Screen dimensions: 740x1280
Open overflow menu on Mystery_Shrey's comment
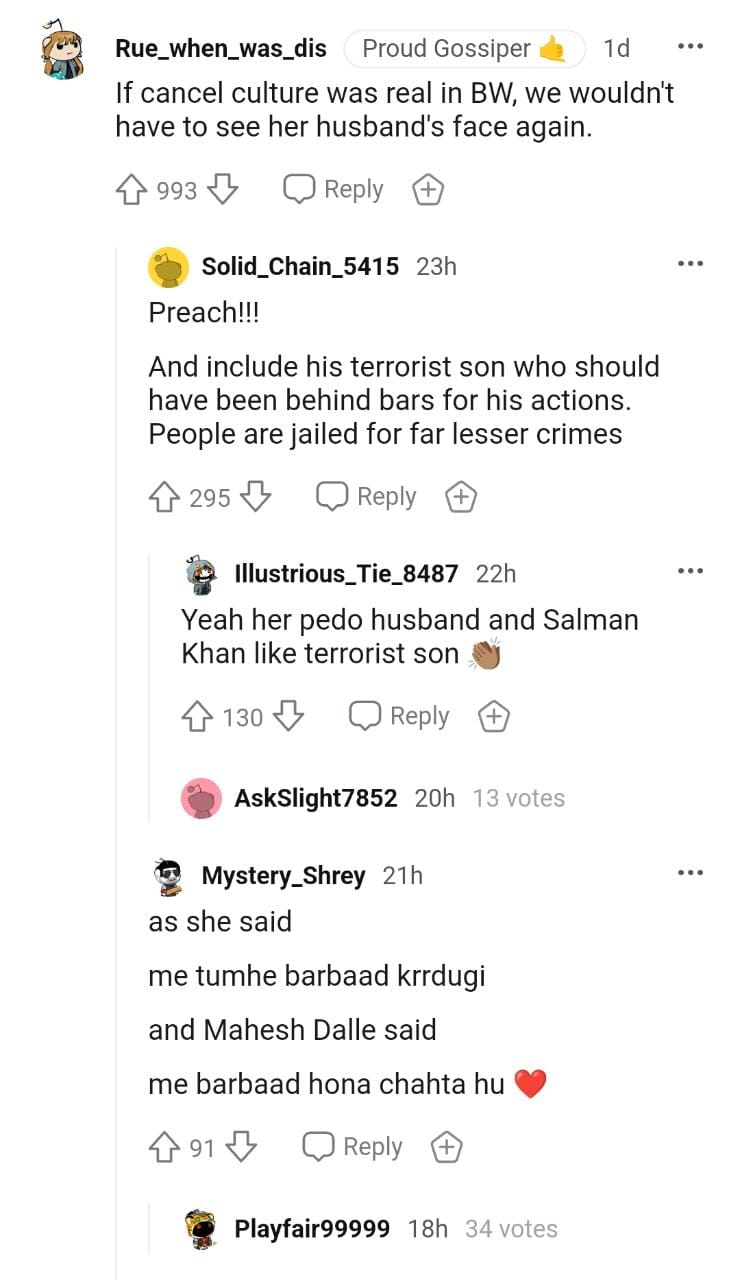[690, 873]
